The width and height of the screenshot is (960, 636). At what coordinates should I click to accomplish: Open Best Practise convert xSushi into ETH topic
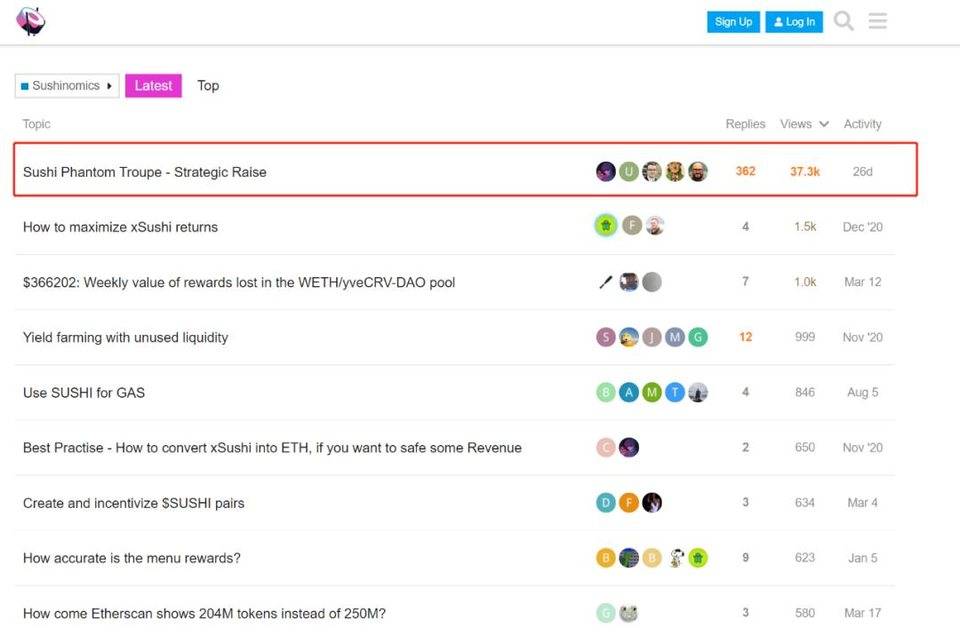click(x=272, y=447)
